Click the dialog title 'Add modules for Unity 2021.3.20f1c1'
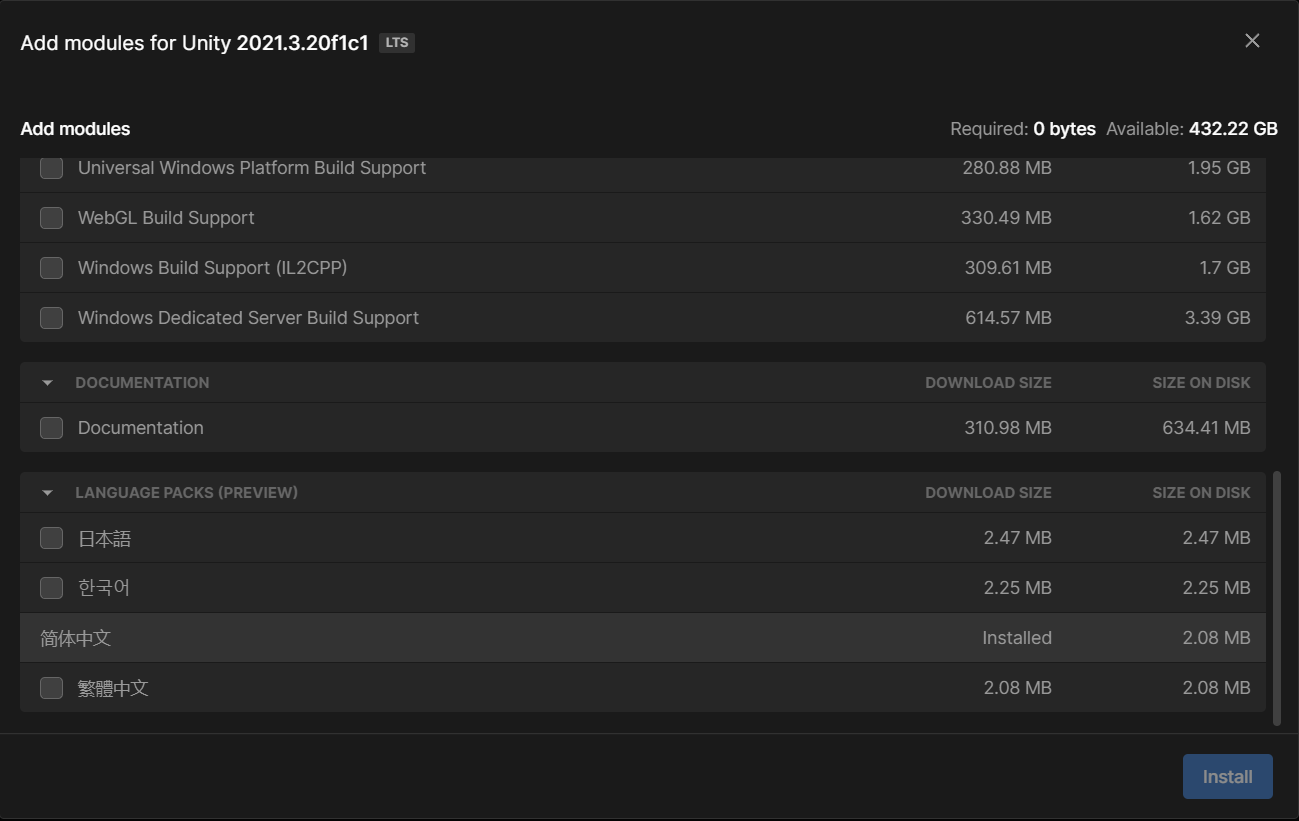The height and width of the screenshot is (821, 1299). pos(195,43)
